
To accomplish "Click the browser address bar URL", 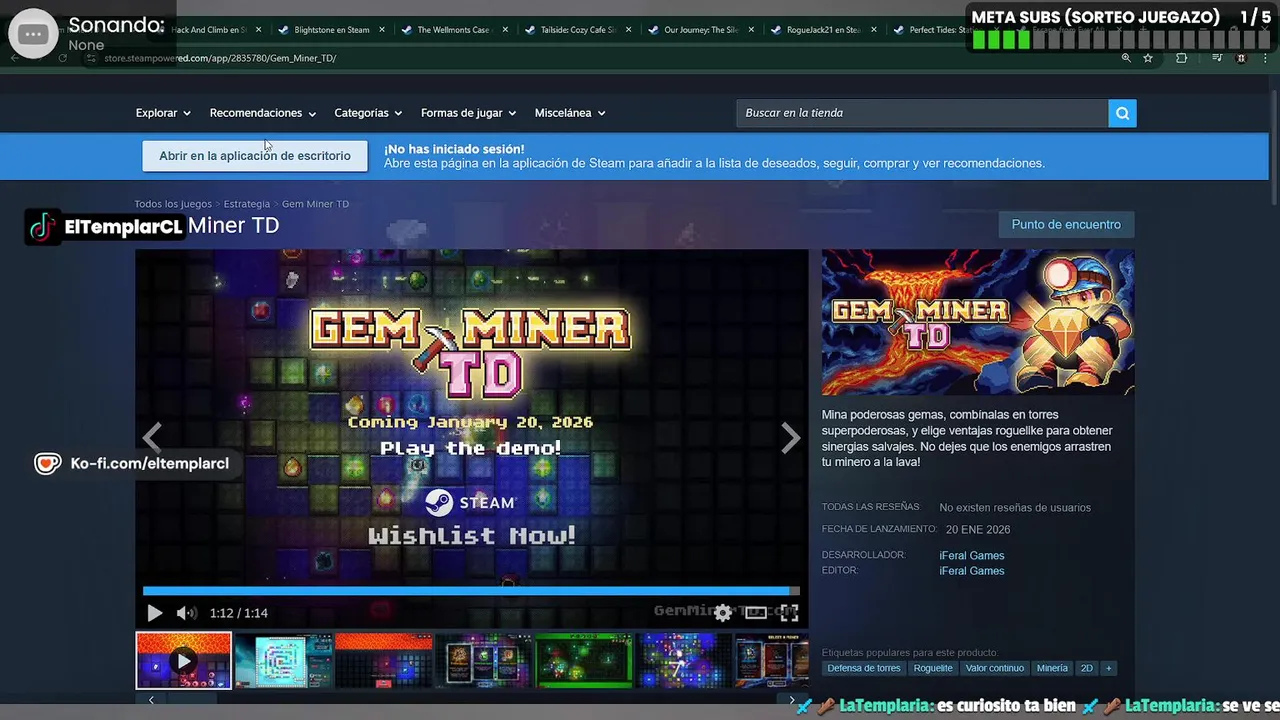I will click(220, 58).
